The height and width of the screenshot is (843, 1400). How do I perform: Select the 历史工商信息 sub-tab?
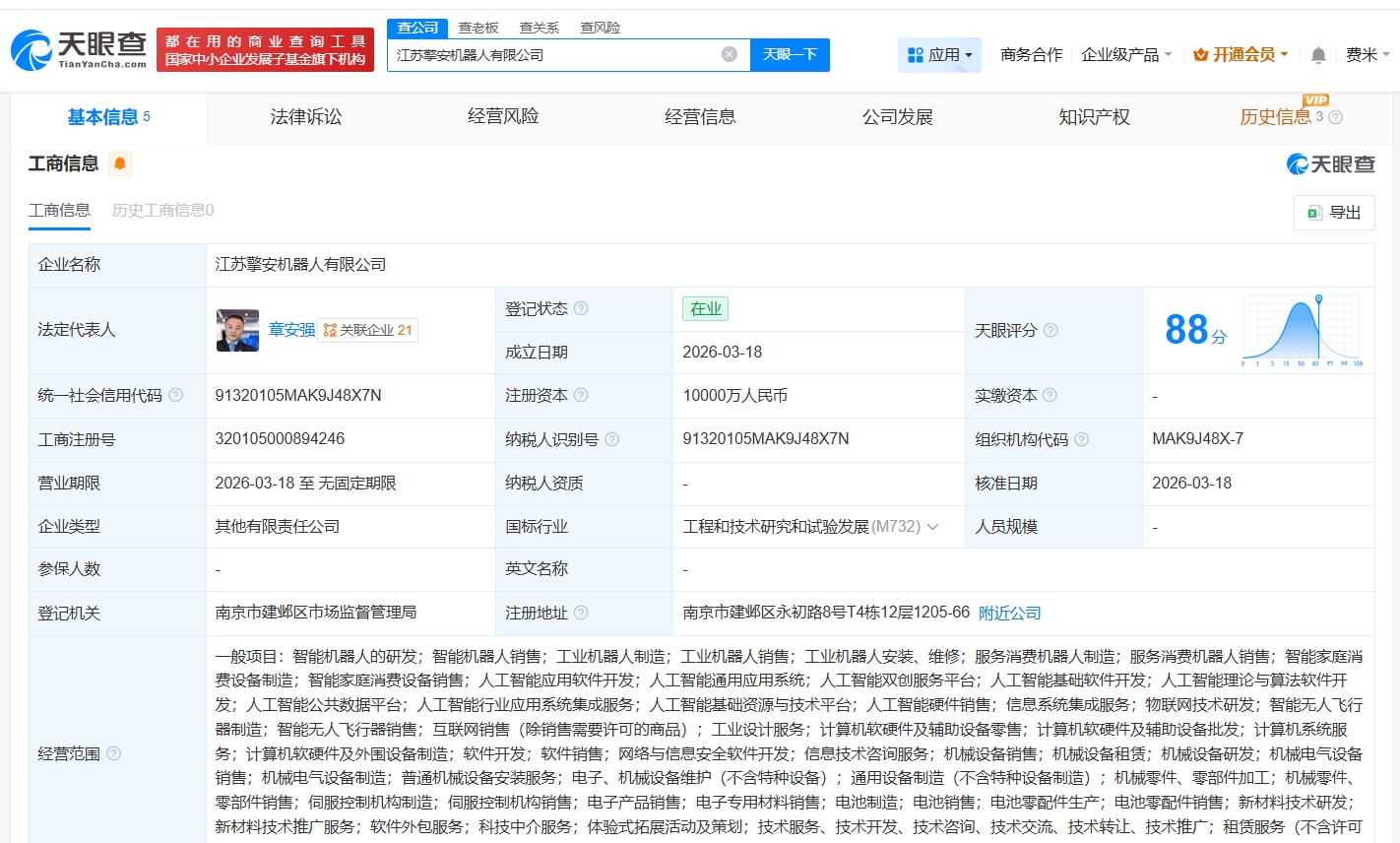pos(162,210)
